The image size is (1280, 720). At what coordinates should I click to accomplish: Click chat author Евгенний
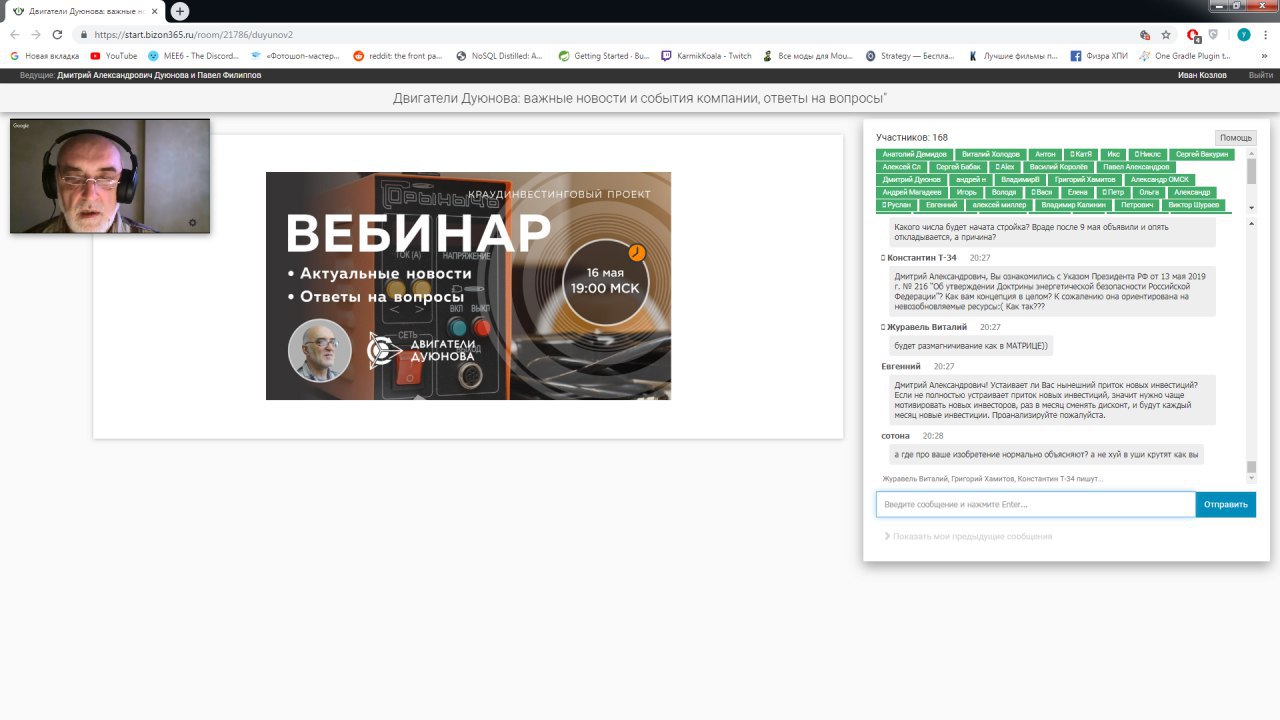point(901,367)
